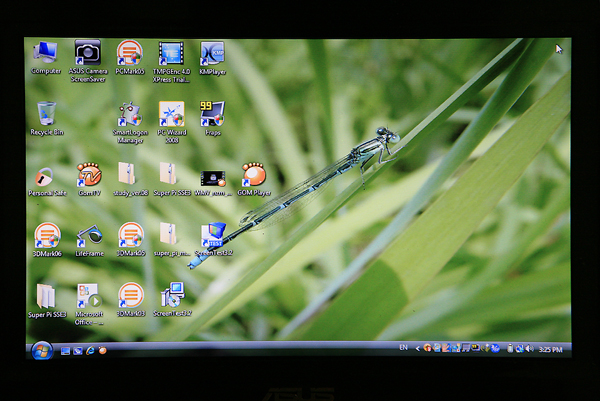
Task: Select Super Pi SSE3 zip folder
Action: coord(172,179)
